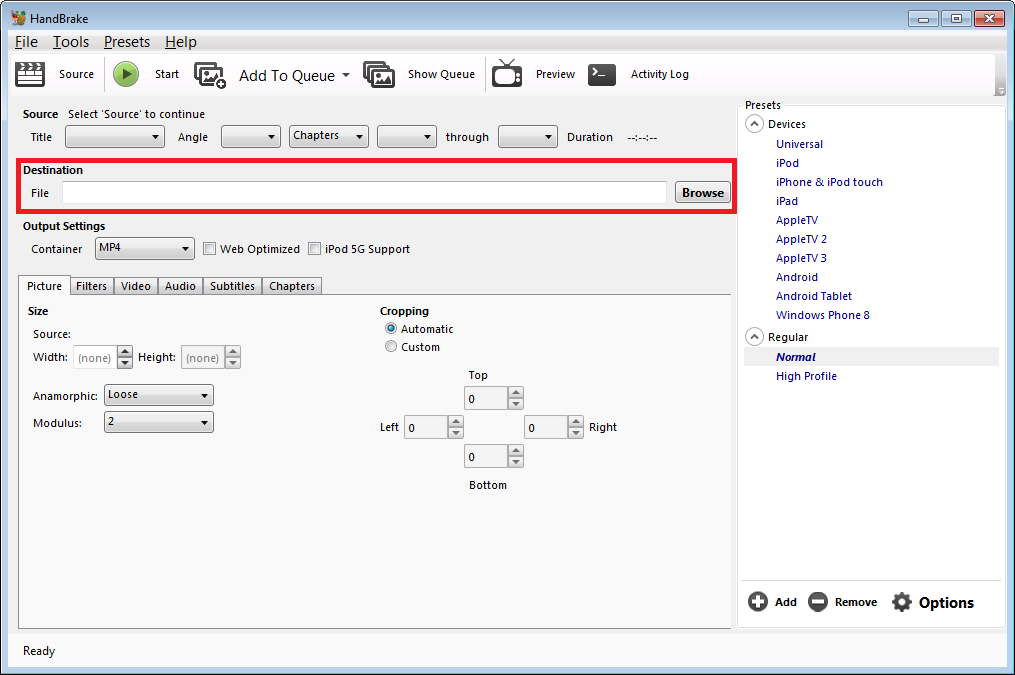Decrease Bottom crop value stepper

(x=515, y=462)
